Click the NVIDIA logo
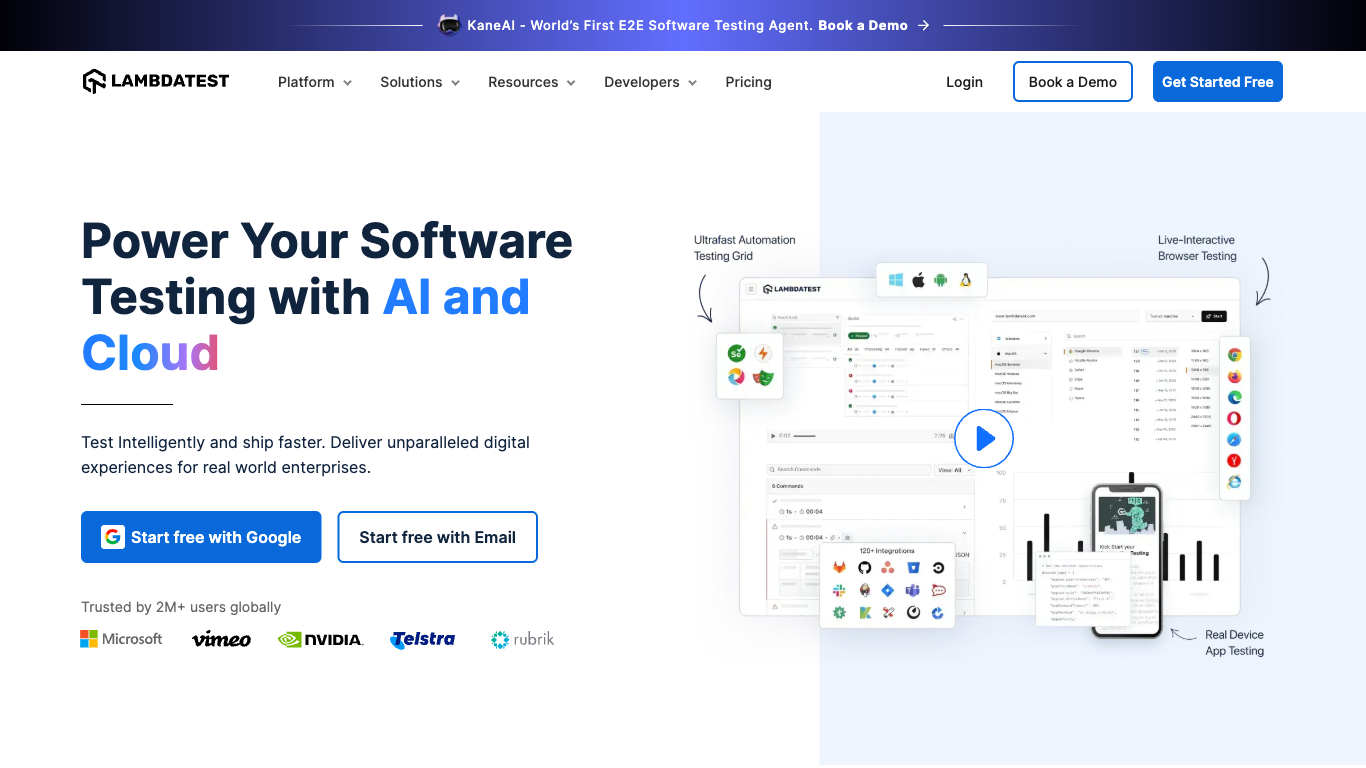 [x=321, y=639]
